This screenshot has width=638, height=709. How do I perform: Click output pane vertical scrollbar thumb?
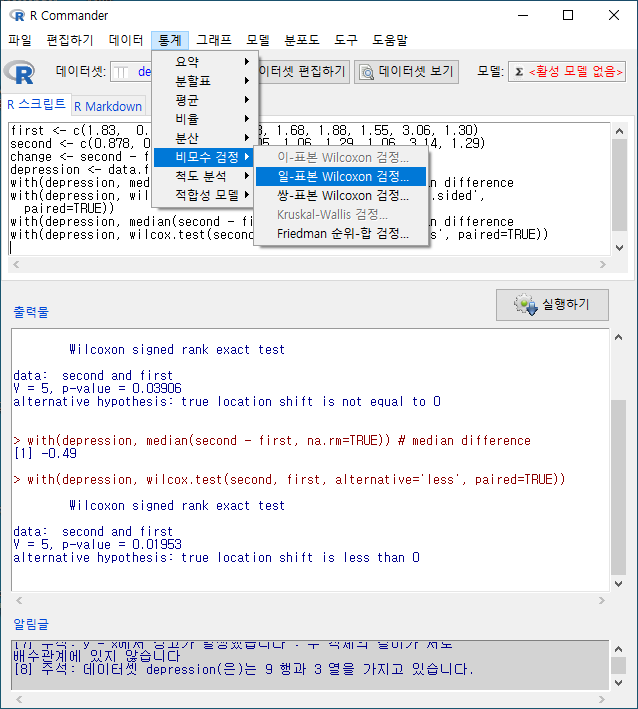[619, 487]
